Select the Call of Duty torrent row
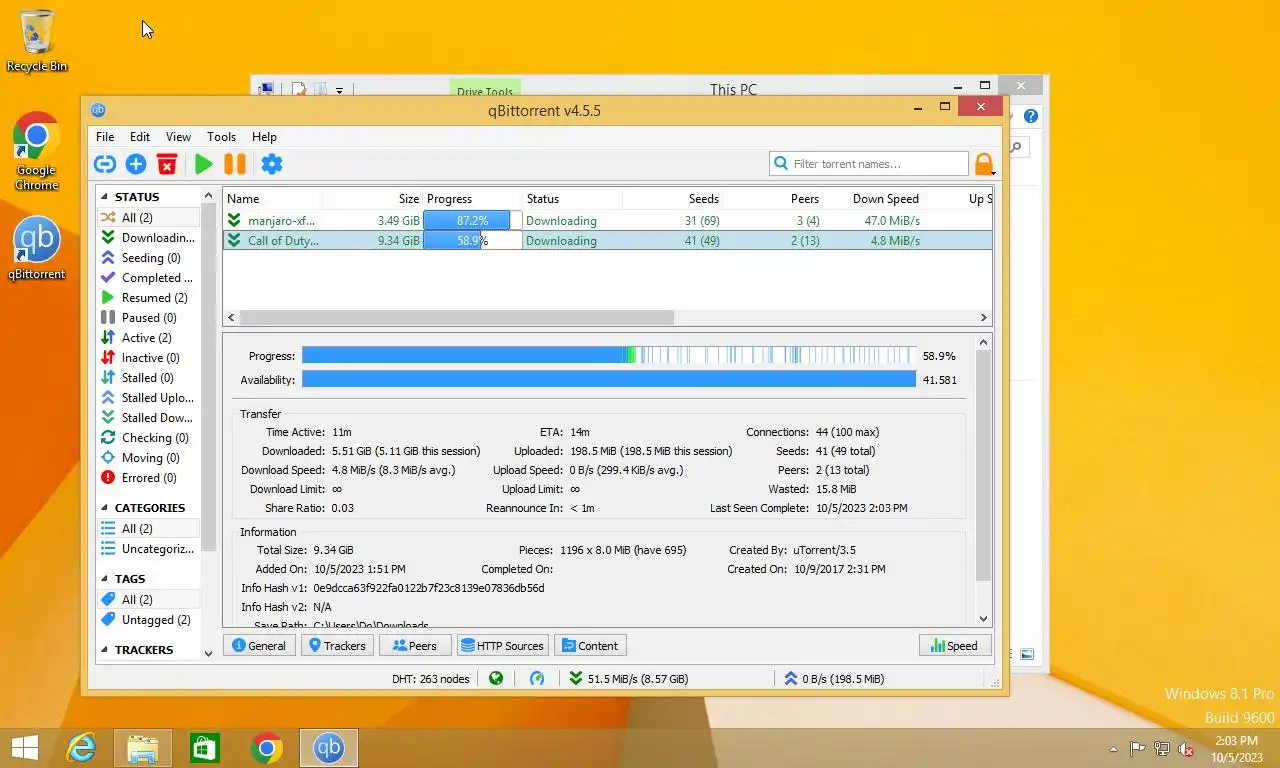This screenshot has width=1280, height=768. point(607,241)
